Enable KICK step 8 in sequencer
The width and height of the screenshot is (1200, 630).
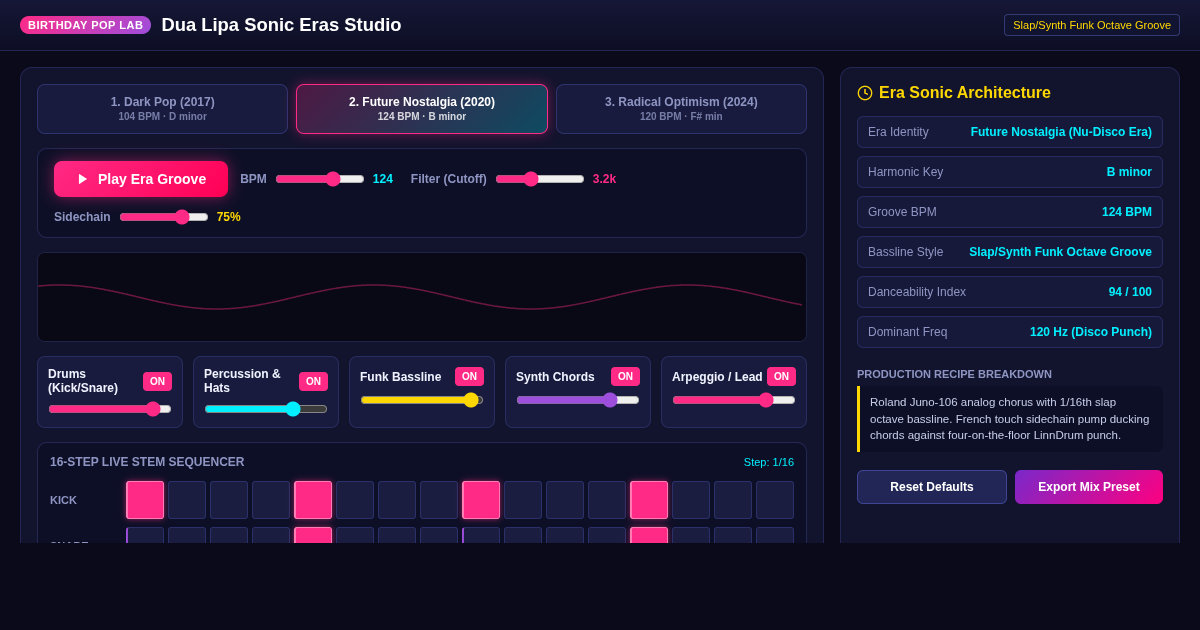pyautogui.click(x=439, y=500)
